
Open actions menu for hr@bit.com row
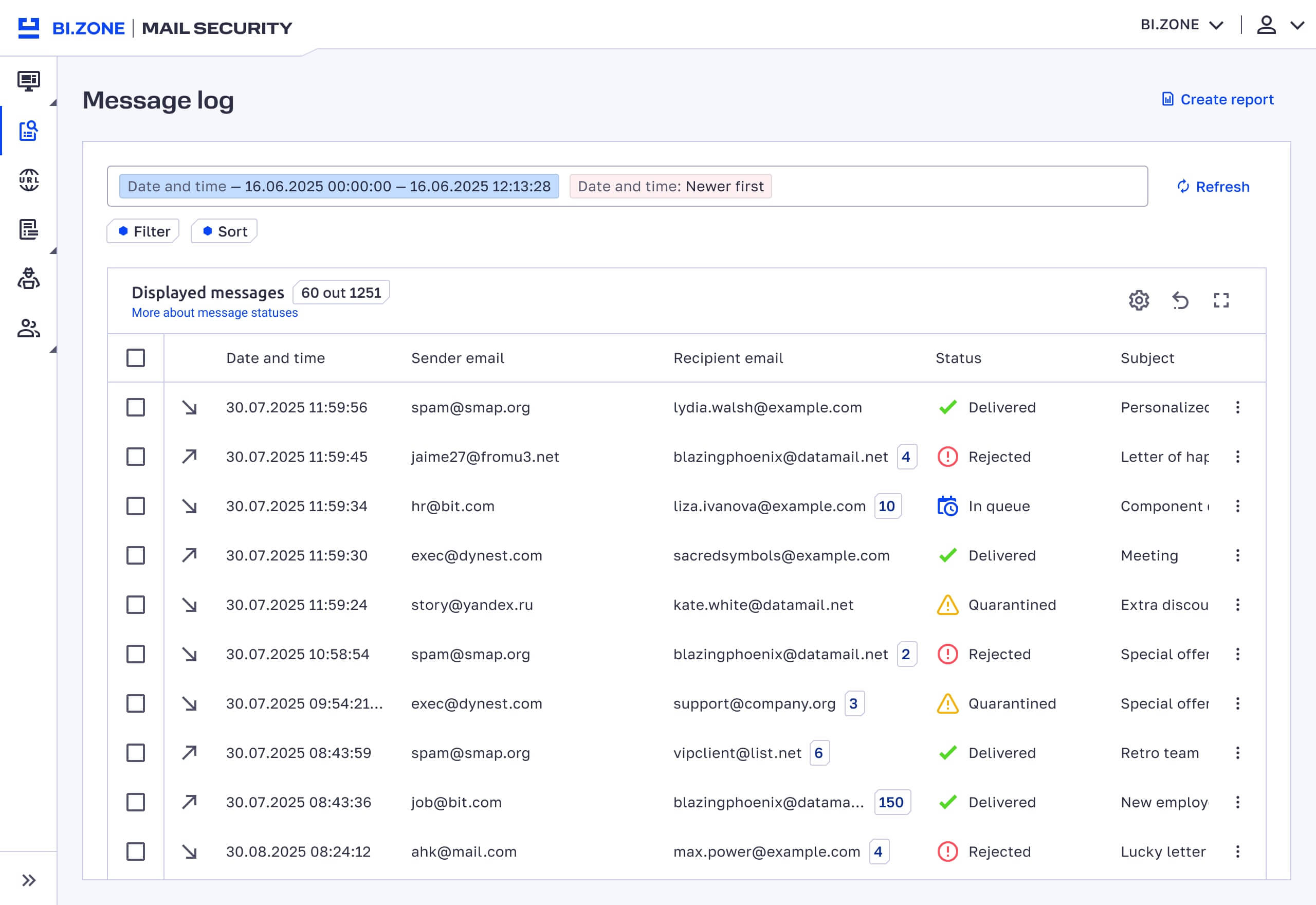click(x=1238, y=506)
